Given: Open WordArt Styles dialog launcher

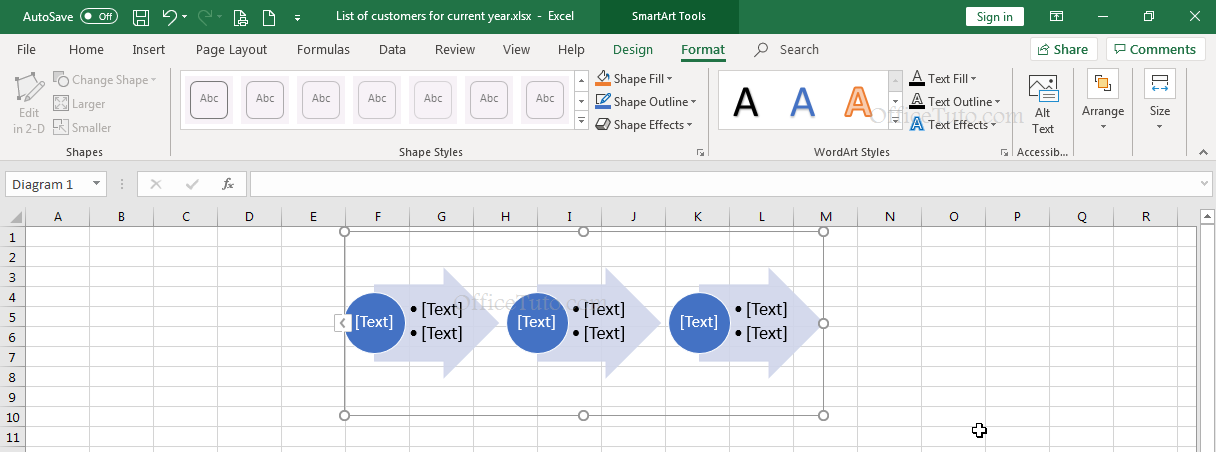Looking at the screenshot, I should (1004, 152).
